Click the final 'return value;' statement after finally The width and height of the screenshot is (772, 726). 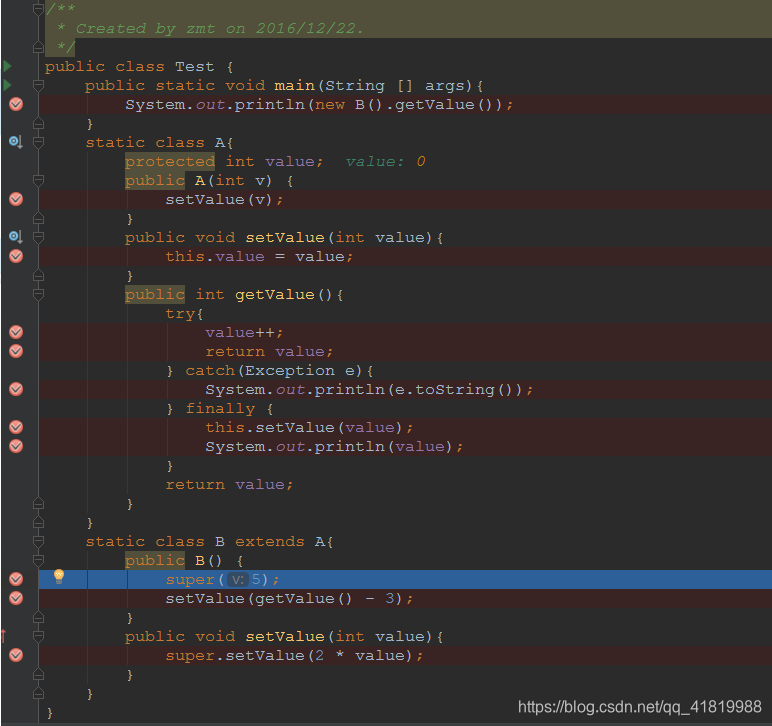coord(229,485)
